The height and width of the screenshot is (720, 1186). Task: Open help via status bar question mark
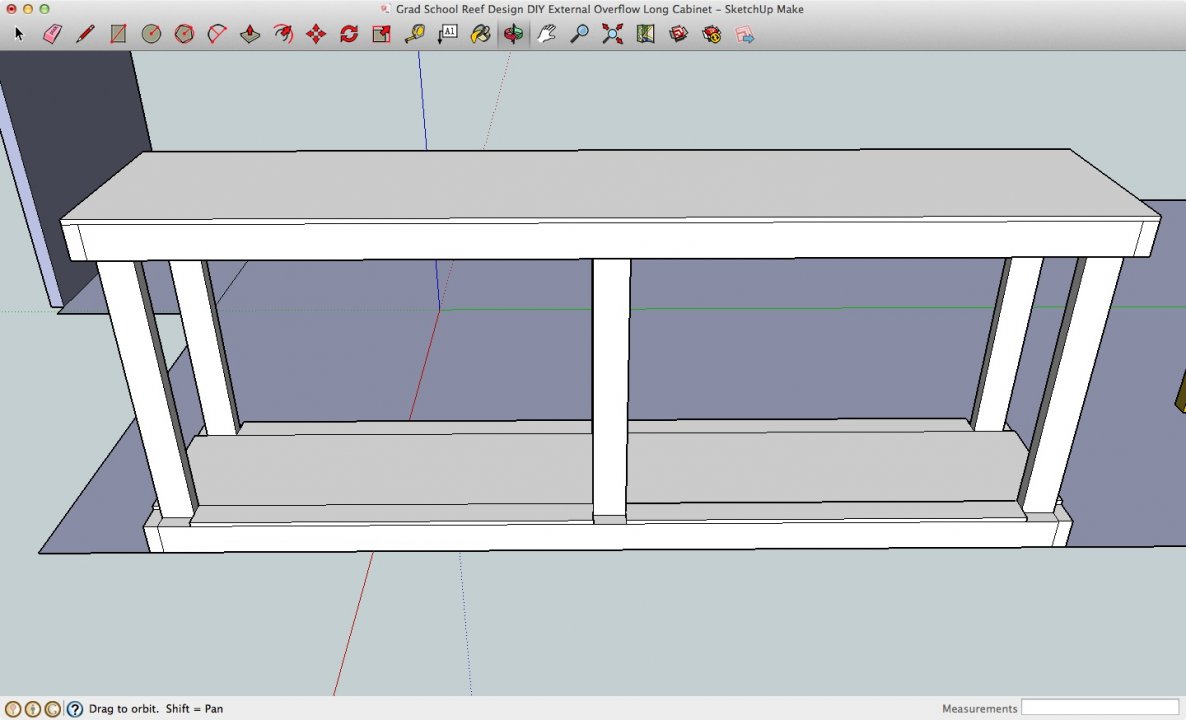click(x=74, y=709)
